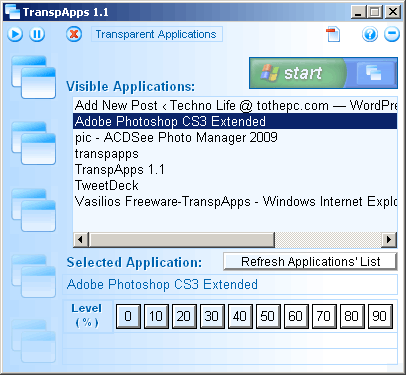Click the list's left scroll arrow
Image resolution: width=406 pixels, height=375 pixels.
(81, 240)
